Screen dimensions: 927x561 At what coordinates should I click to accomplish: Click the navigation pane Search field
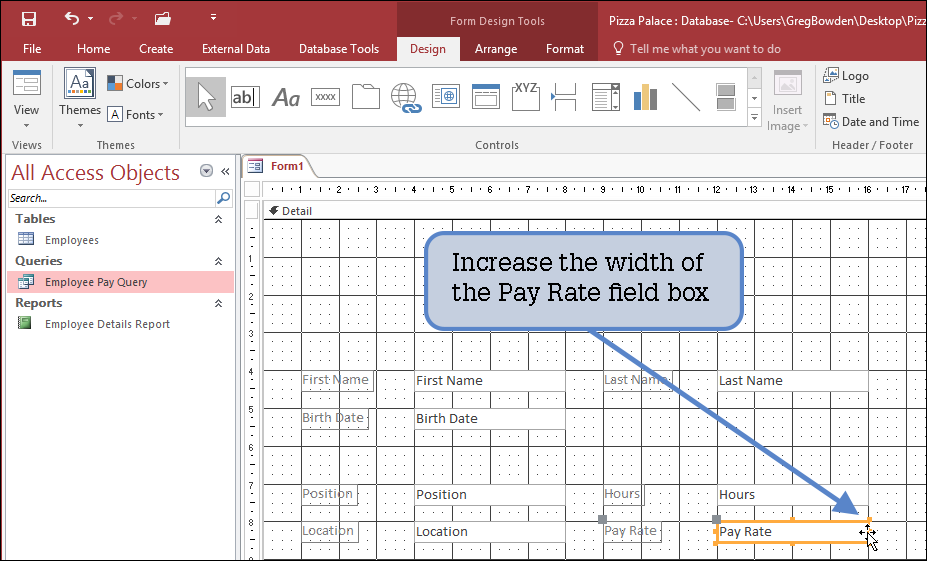[112, 198]
